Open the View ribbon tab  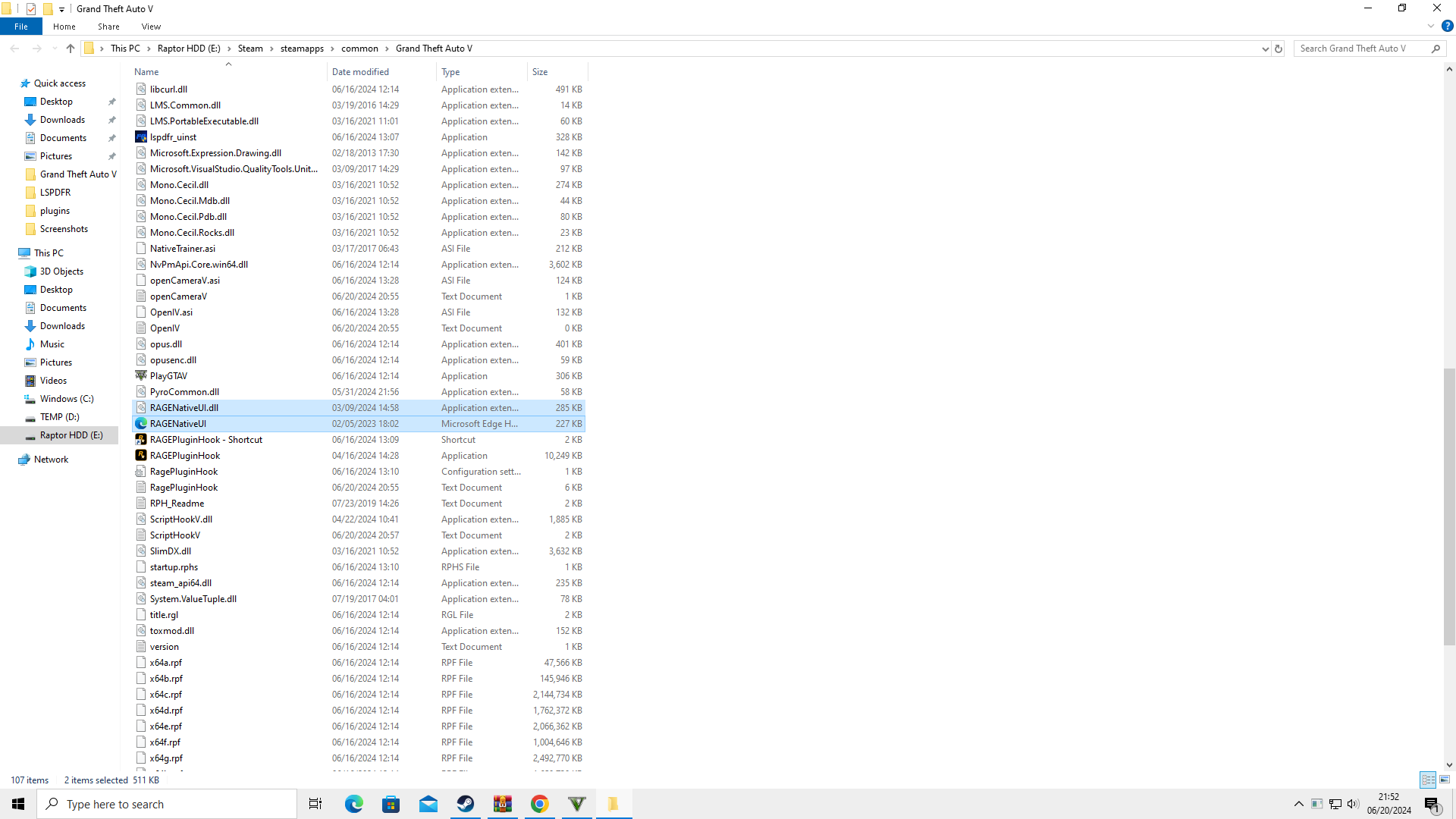point(151,27)
